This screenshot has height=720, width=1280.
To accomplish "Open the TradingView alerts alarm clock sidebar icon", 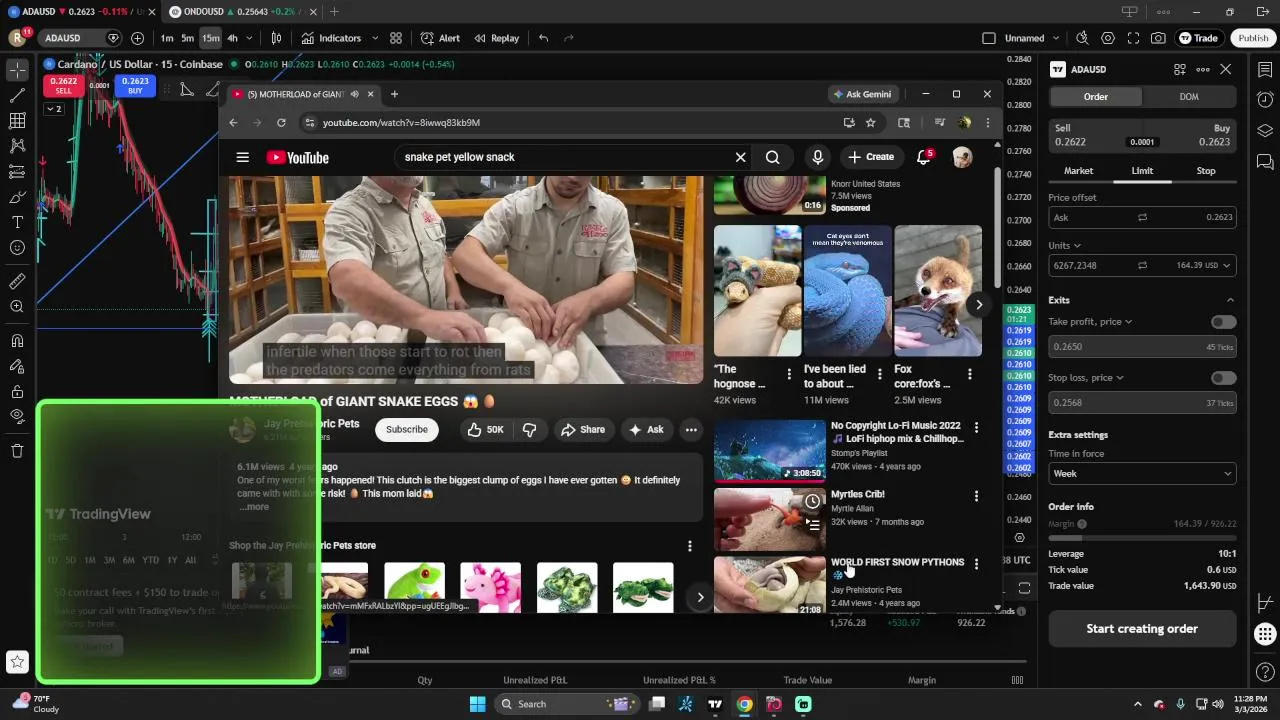I will click(x=1265, y=99).
